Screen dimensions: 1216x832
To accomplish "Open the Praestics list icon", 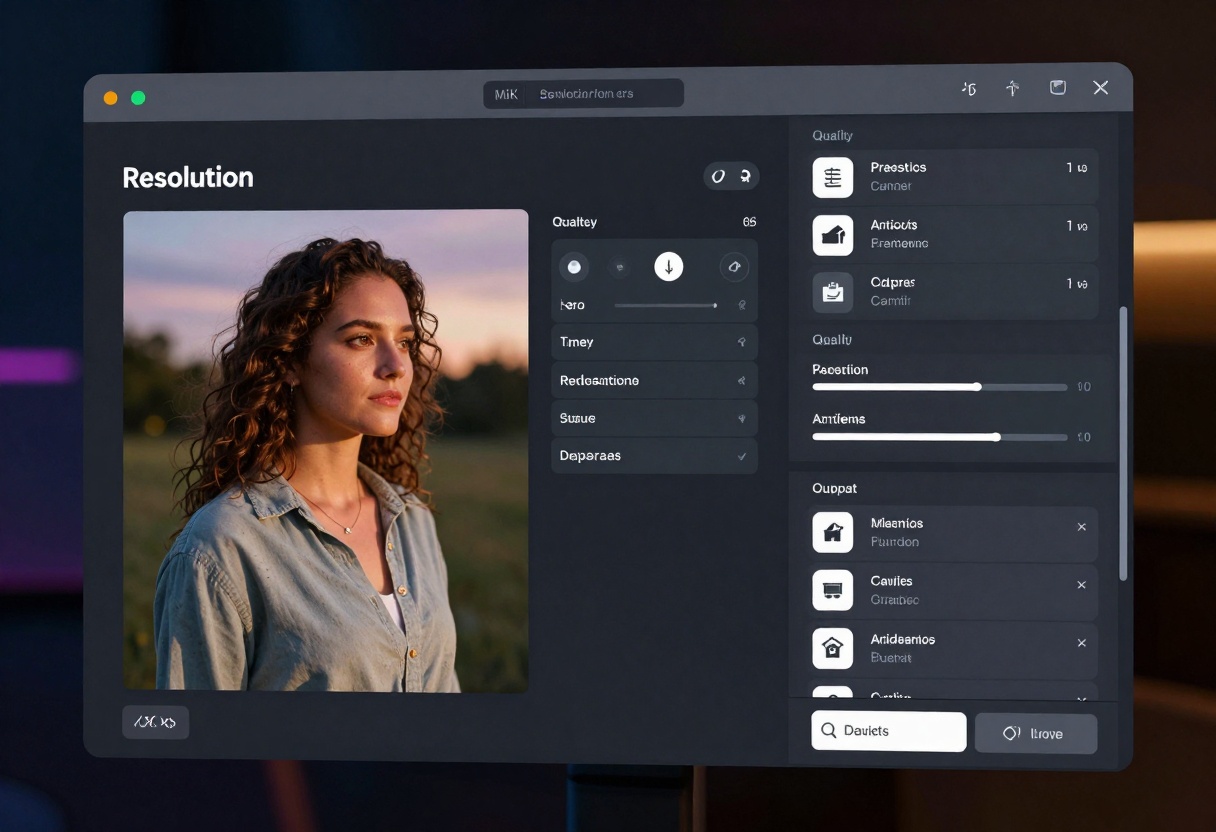I will (x=833, y=177).
